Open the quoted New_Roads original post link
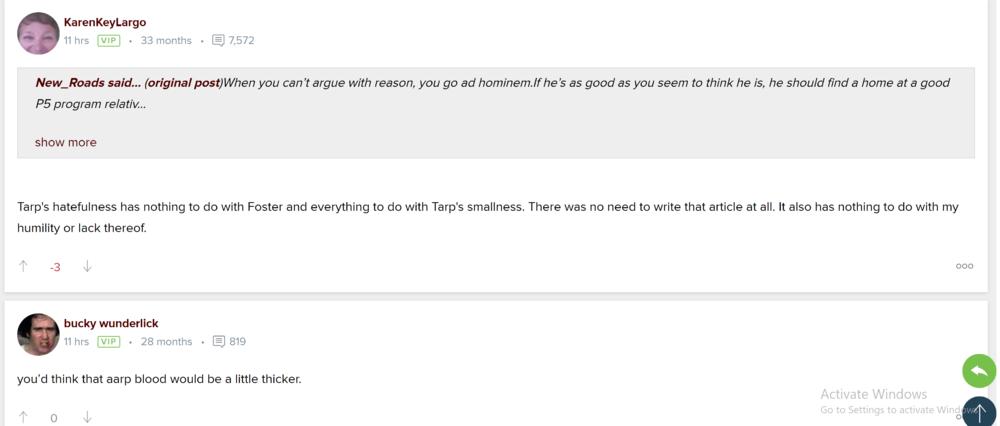The height and width of the screenshot is (426, 1000). [x=182, y=83]
